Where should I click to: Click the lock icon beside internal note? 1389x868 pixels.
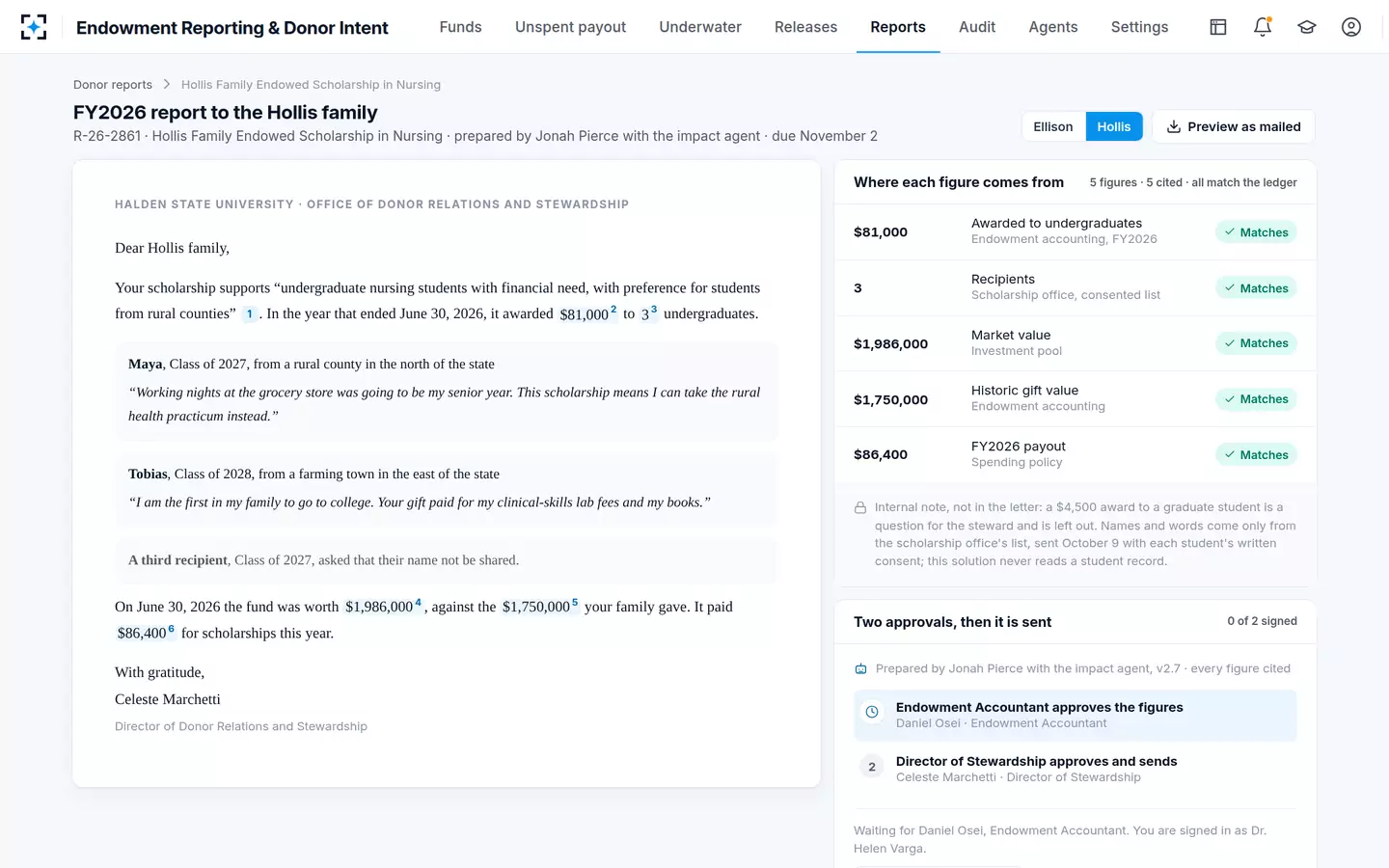pyautogui.click(x=860, y=507)
